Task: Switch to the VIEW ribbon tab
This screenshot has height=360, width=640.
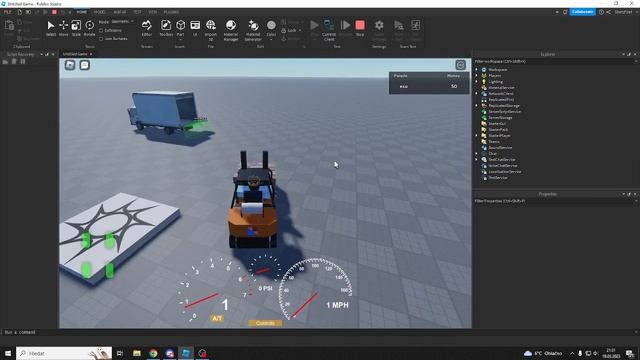Action: tap(153, 12)
